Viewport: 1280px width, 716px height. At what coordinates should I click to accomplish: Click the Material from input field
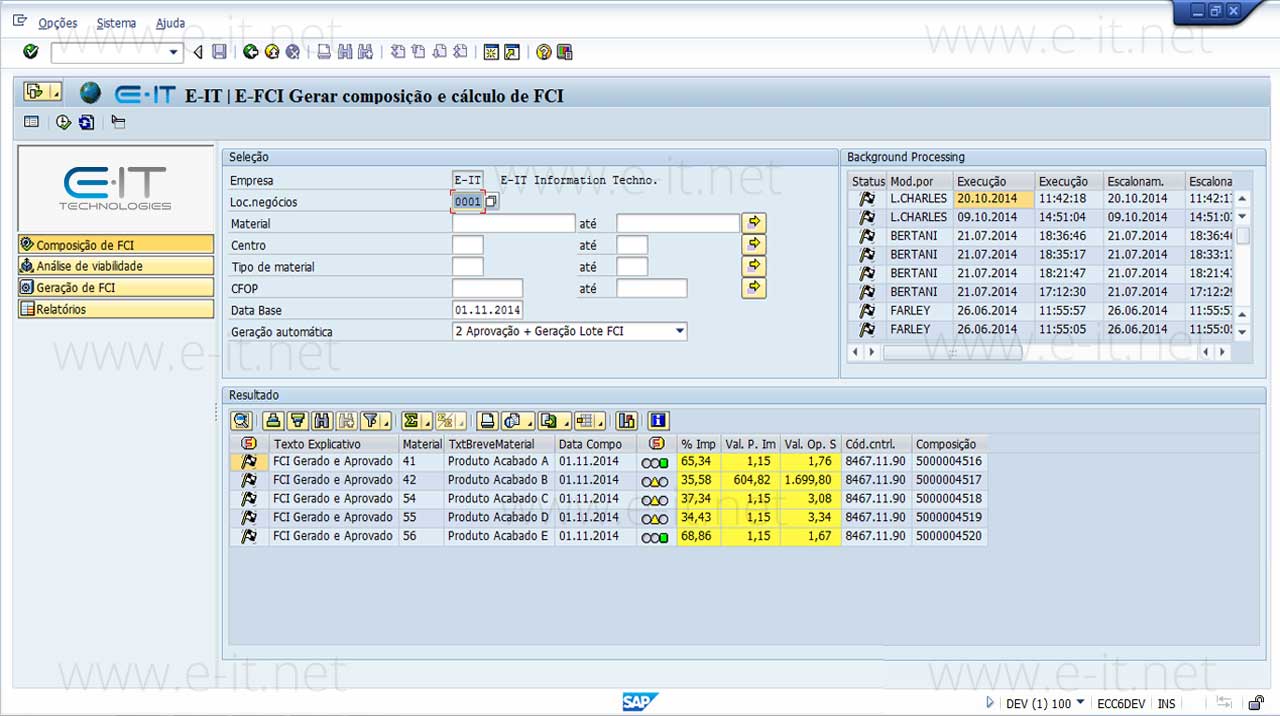tap(514, 223)
